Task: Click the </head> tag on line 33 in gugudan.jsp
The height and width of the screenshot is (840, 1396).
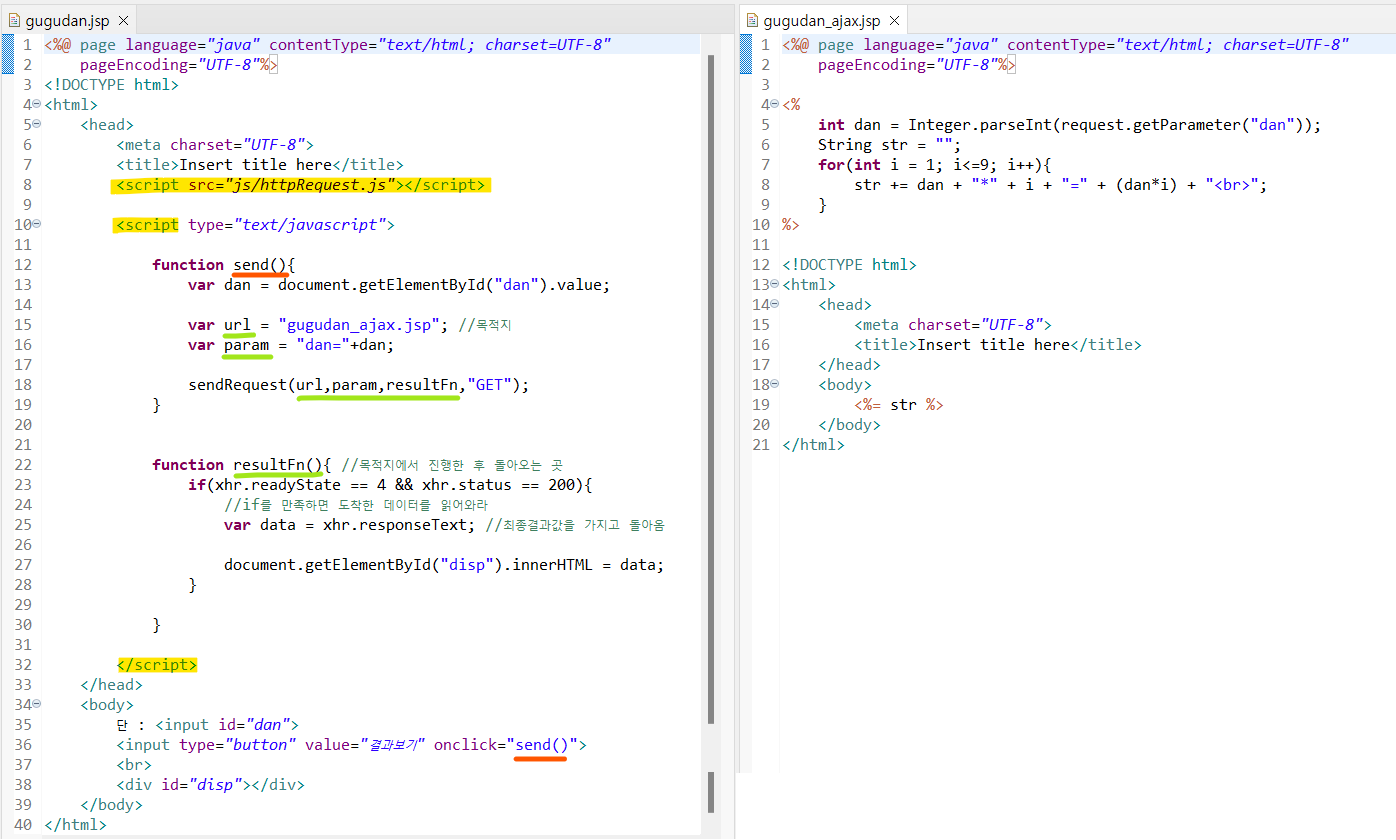Action: [x=111, y=684]
